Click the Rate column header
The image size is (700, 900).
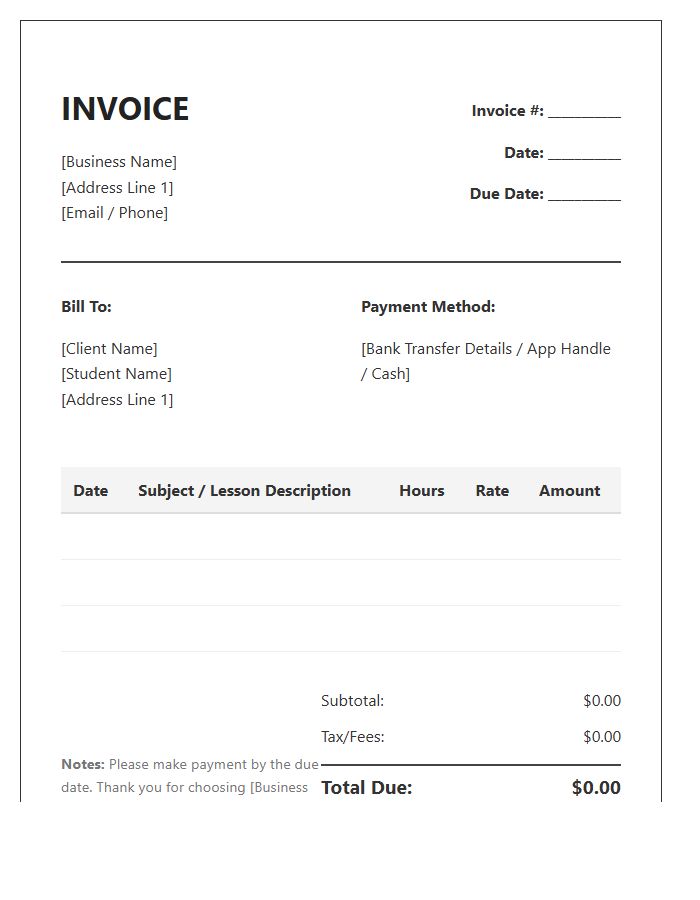492,491
